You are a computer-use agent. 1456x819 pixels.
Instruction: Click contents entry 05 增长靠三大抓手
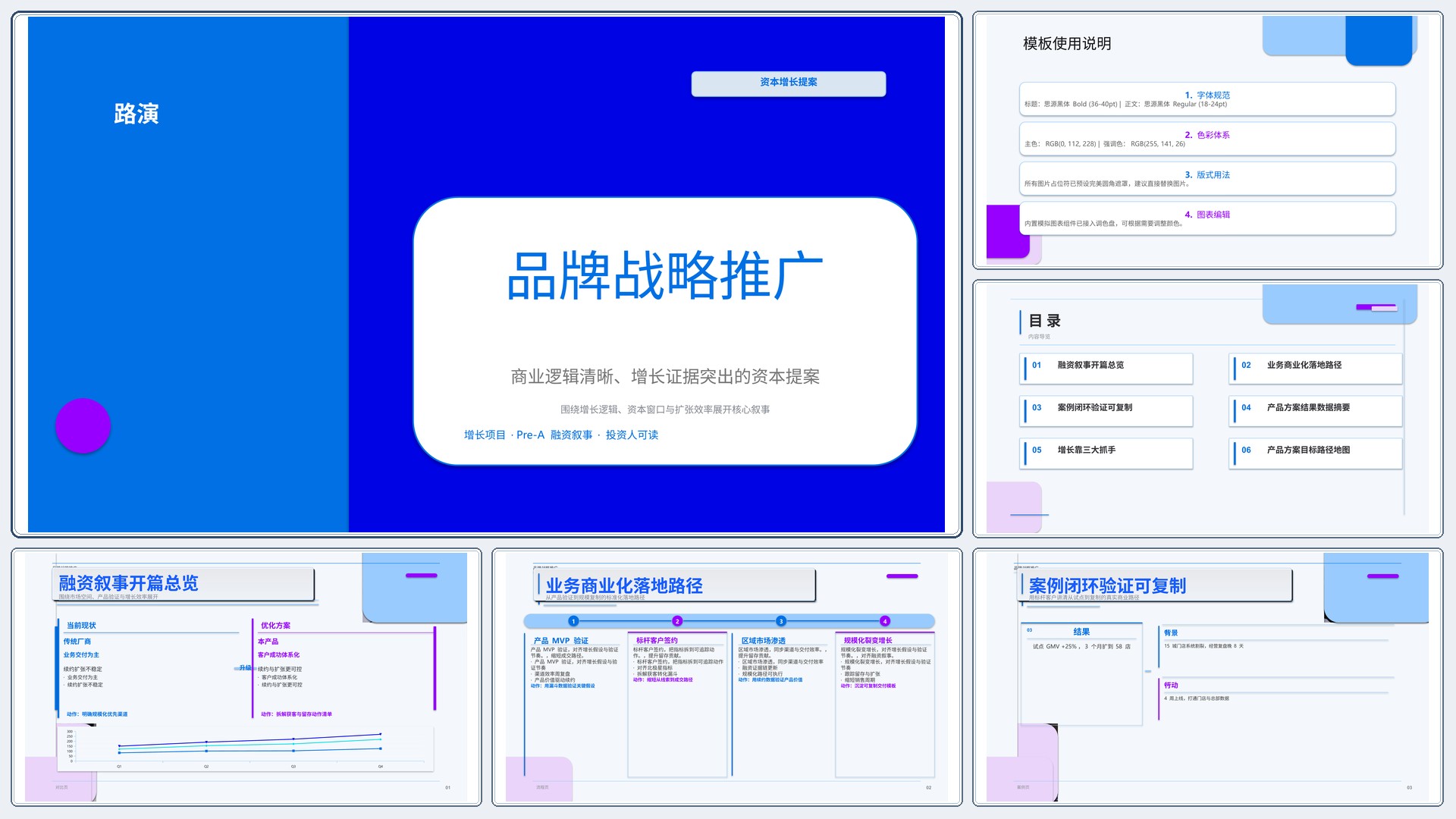tap(1107, 453)
